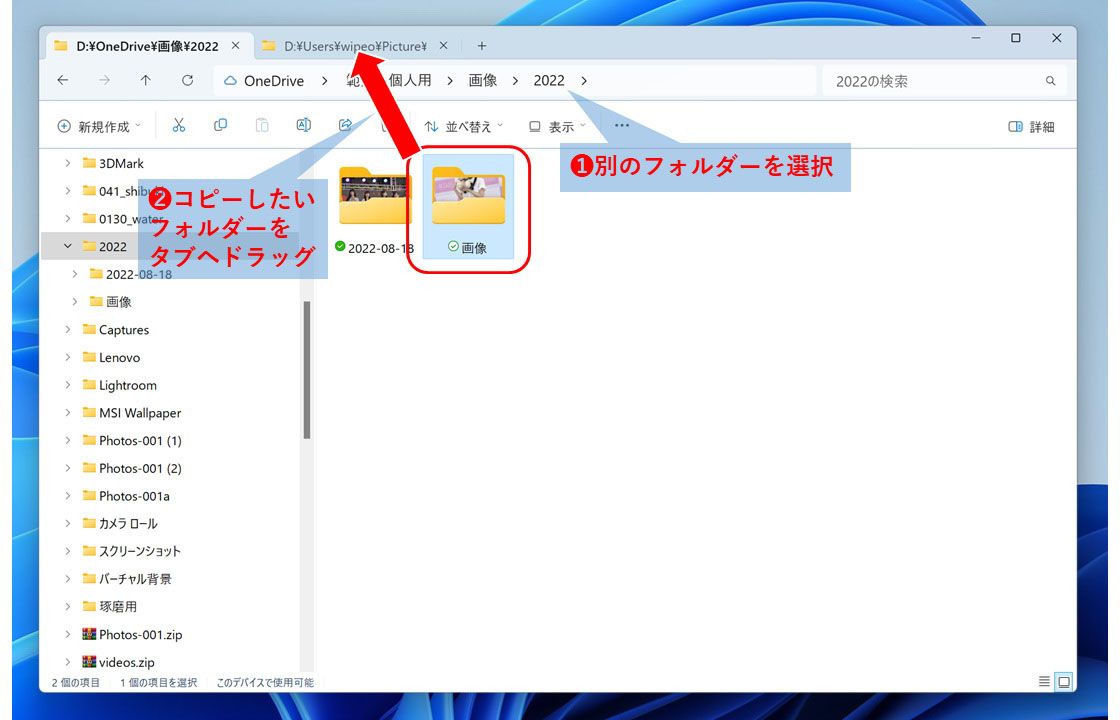This screenshot has width=1120, height=720.
Task: Switch to details list view icon
Action: [1044, 681]
